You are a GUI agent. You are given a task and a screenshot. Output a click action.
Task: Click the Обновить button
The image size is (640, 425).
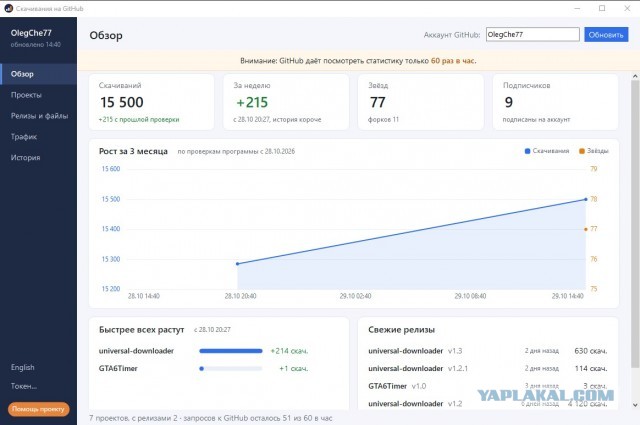click(x=606, y=35)
